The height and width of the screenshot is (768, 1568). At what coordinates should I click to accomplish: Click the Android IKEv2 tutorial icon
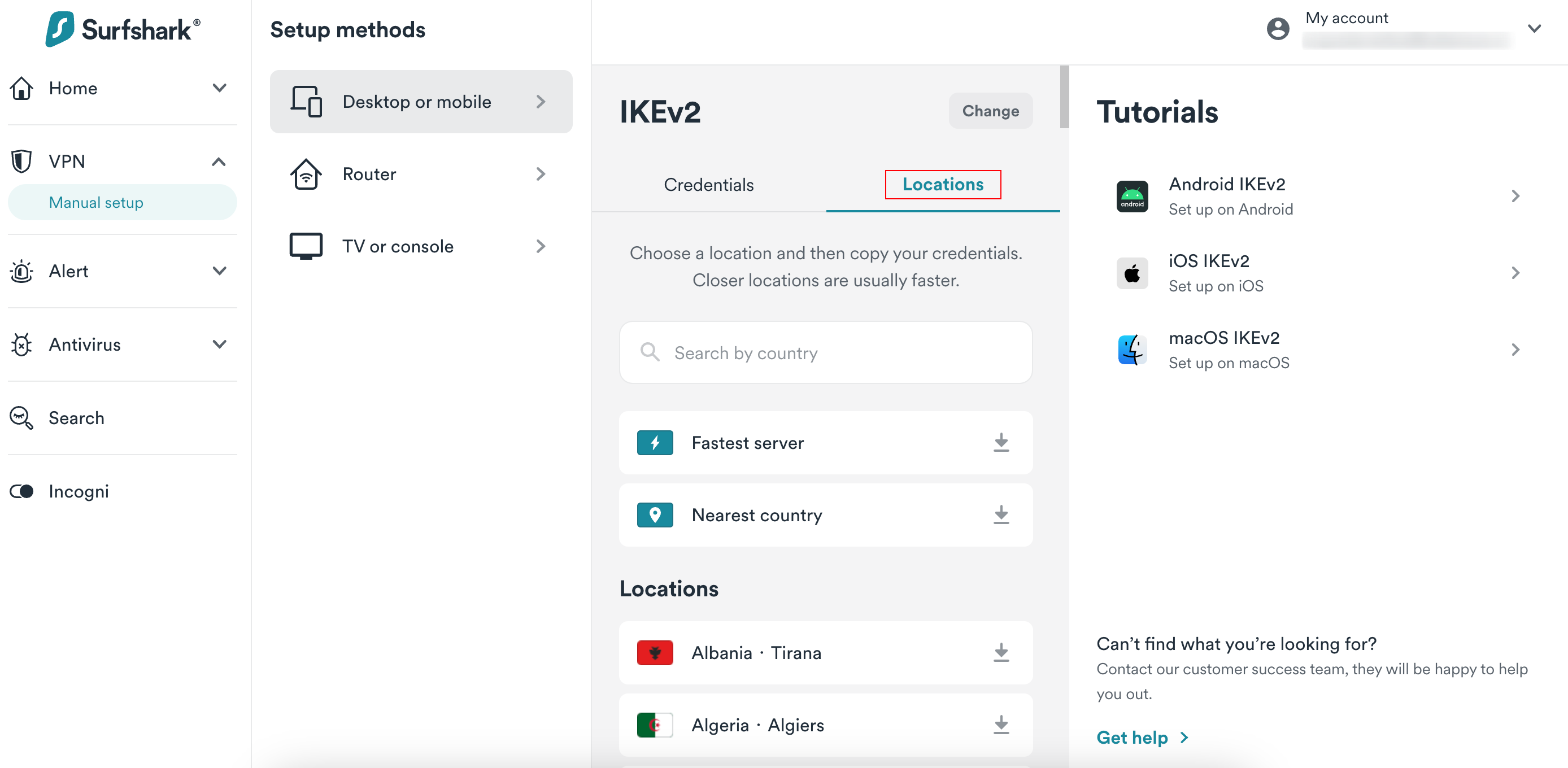click(x=1131, y=196)
